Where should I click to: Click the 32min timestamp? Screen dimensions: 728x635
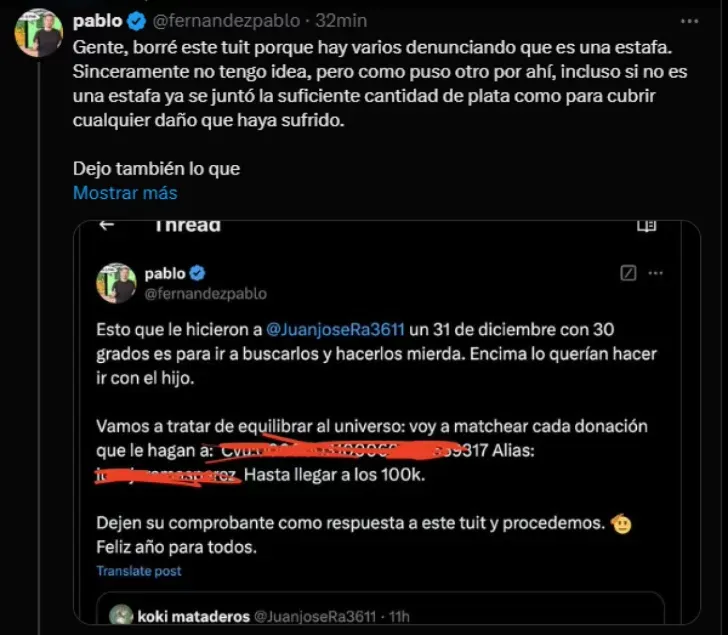tap(341, 21)
